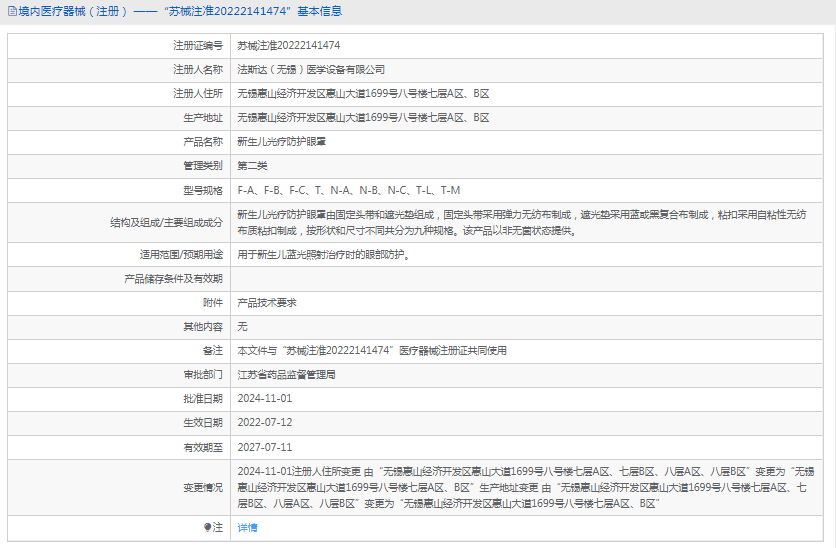Select the 第二类 management category cell
836x548 pixels.
[252, 166]
